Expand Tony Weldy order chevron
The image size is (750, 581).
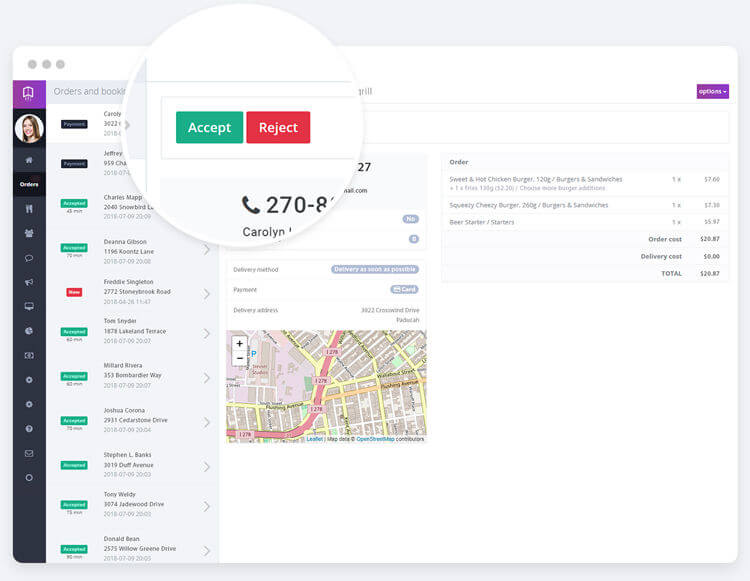point(206,506)
